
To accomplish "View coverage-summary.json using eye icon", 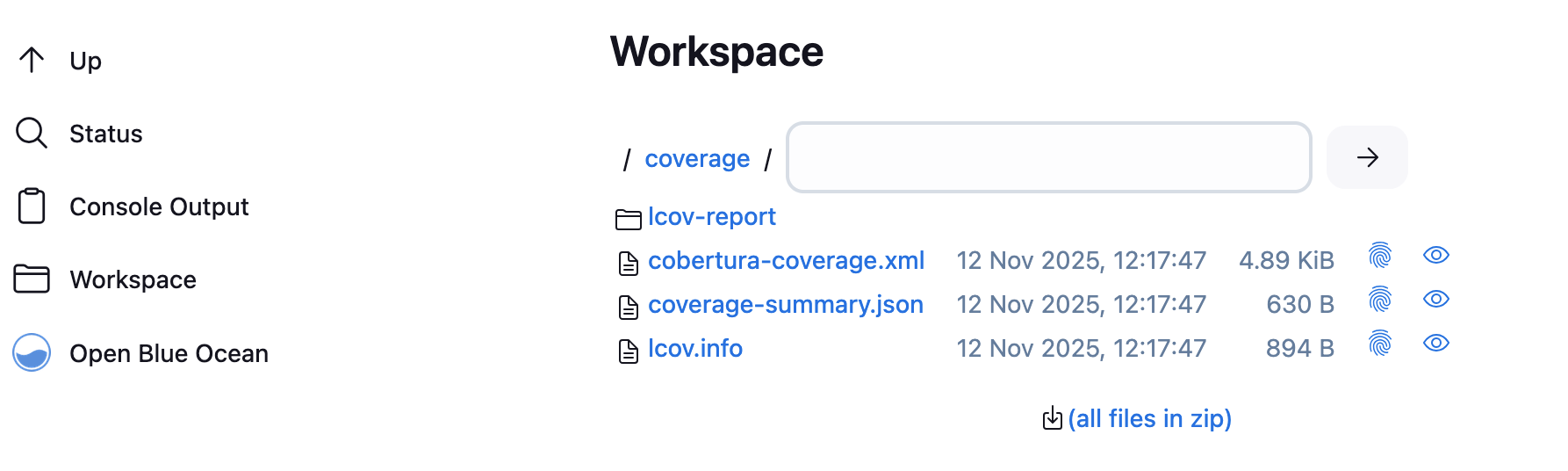I will (1435, 300).
